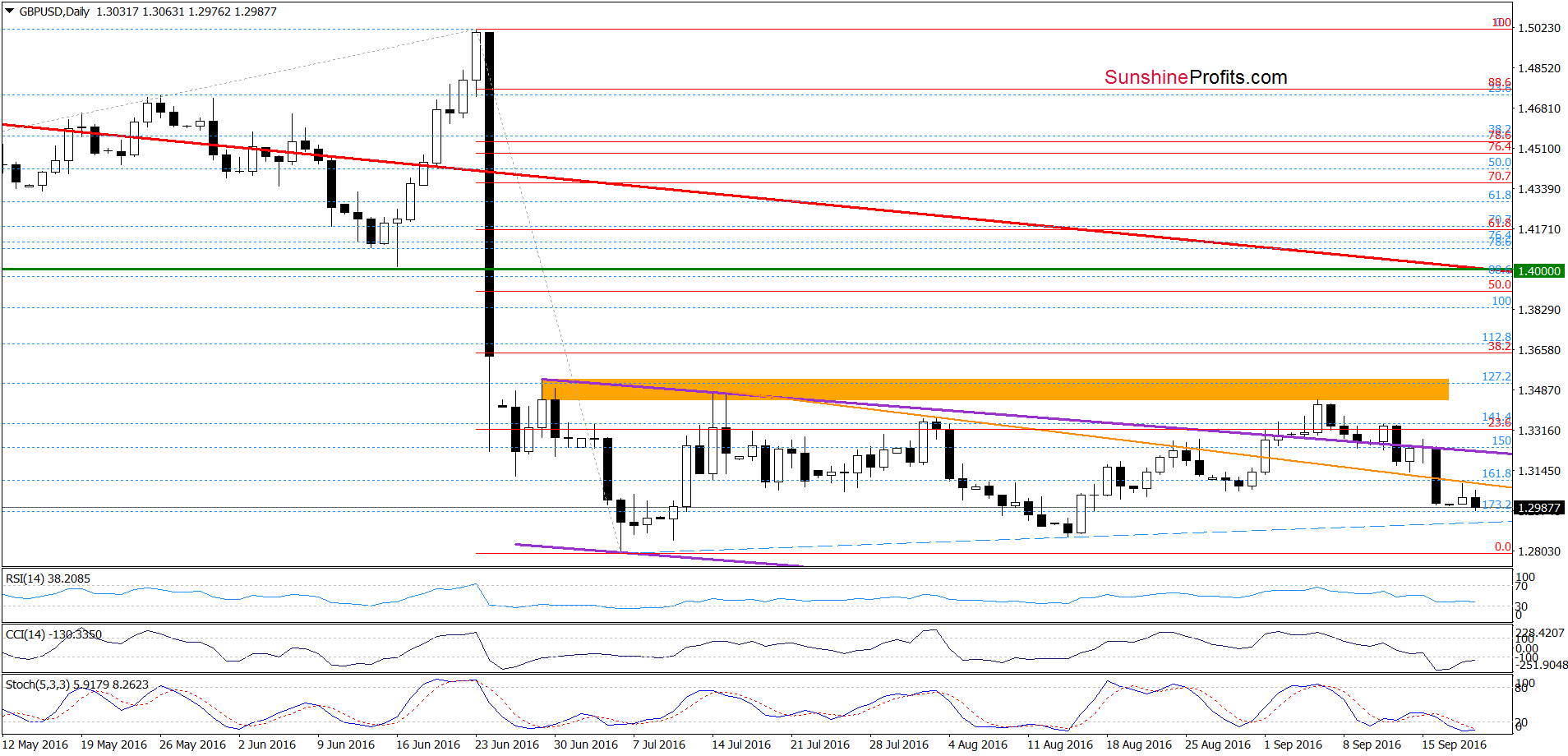The width and height of the screenshot is (1568, 756).
Task: Click the 25 Aug 2016 date label
Action: pyautogui.click(x=1218, y=744)
